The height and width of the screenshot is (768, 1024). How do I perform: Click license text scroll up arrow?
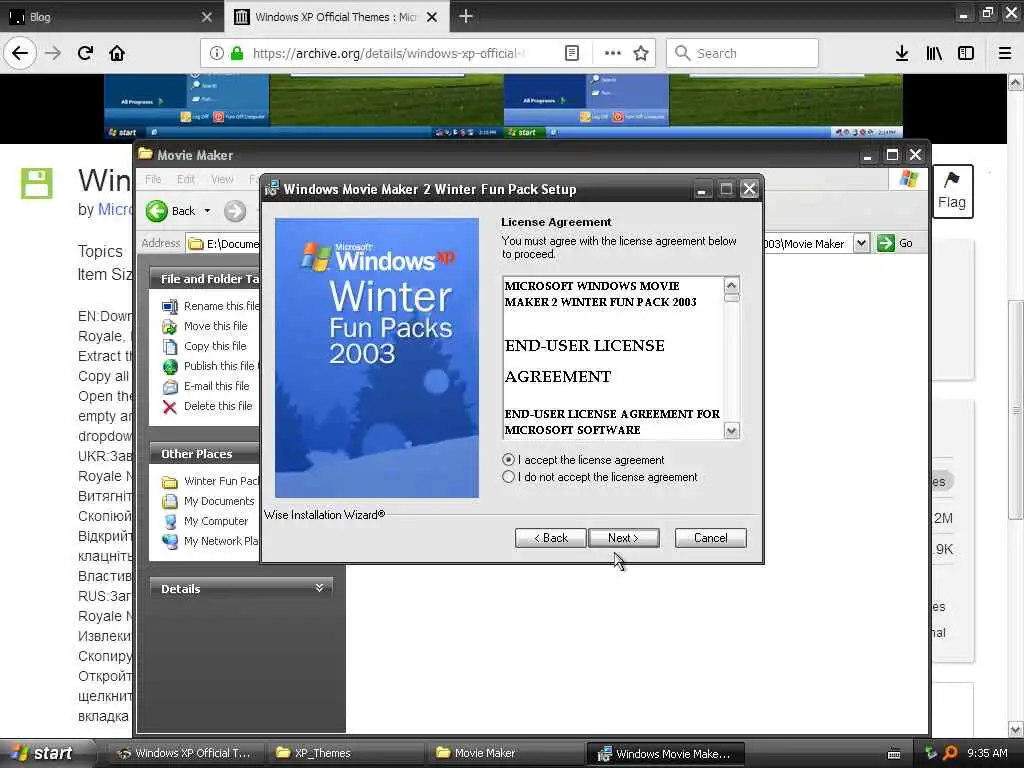[x=731, y=285]
